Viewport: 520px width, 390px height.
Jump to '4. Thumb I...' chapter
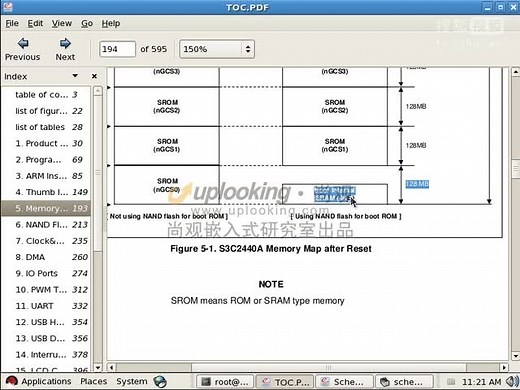point(46,192)
